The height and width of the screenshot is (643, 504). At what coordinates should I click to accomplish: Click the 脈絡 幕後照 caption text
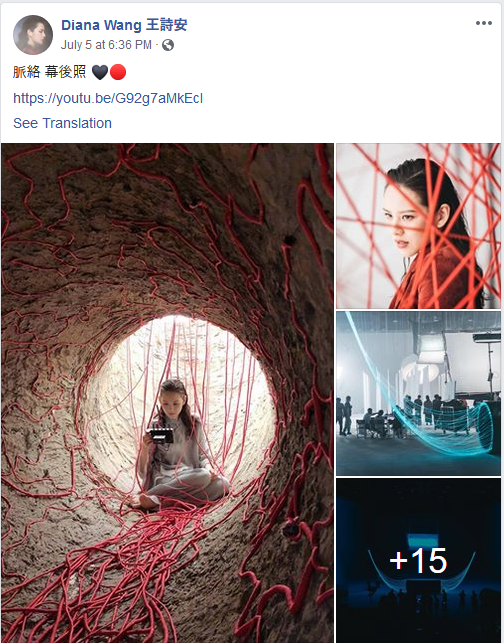[x=49, y=72]
